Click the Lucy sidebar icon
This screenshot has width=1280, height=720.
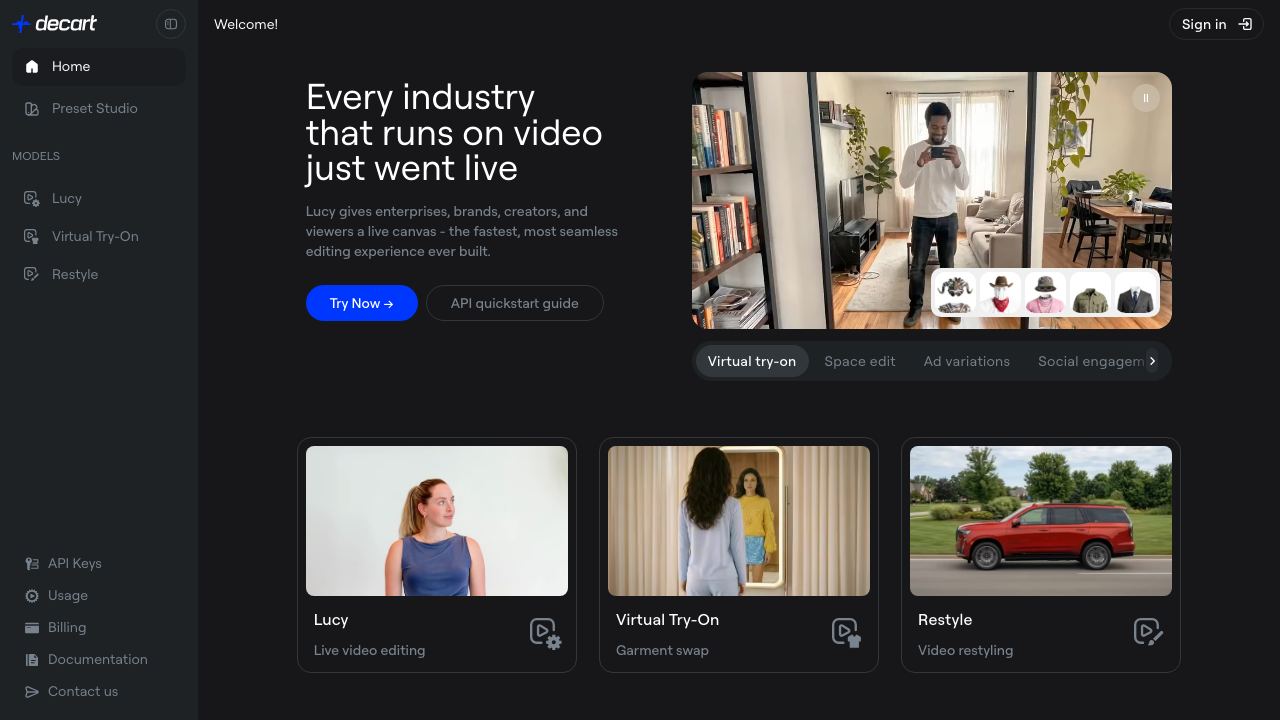coord(32,198)
